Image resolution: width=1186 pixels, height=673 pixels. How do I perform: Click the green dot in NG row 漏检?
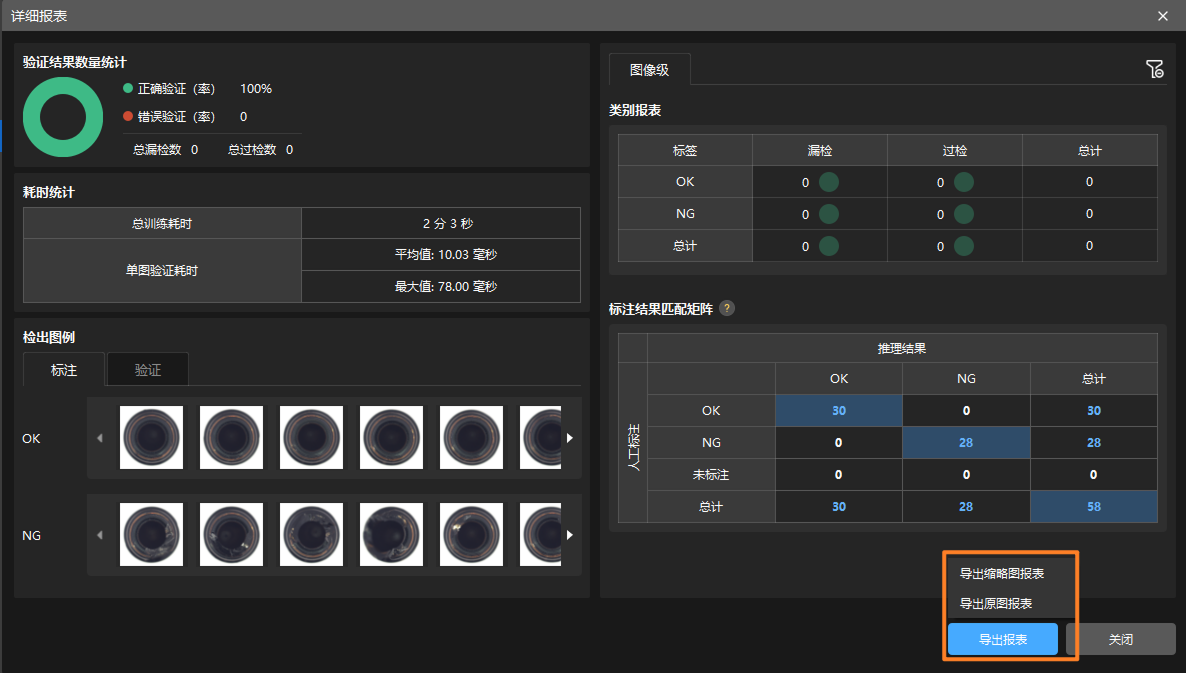point(829,214)
